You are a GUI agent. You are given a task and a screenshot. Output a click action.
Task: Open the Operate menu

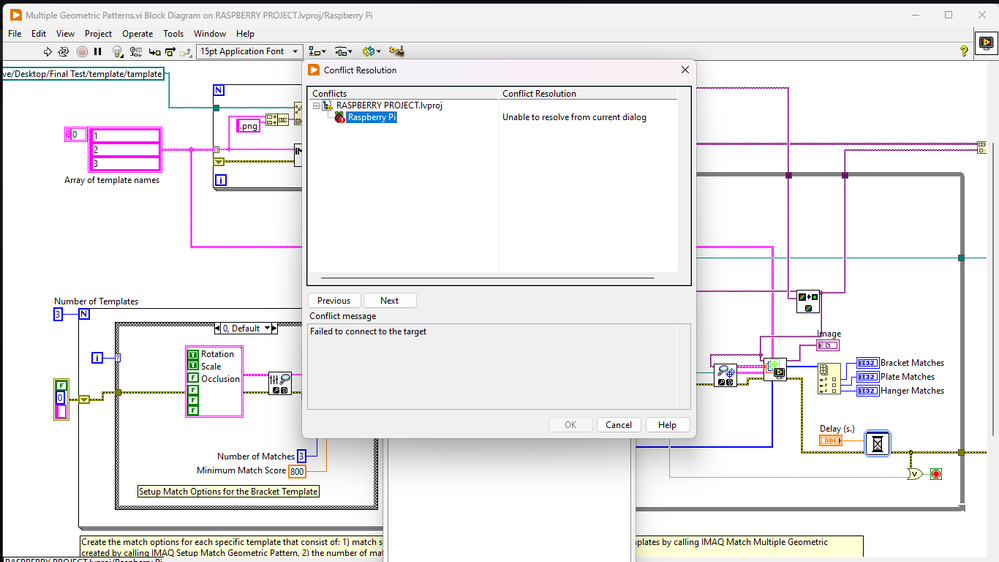138,34
